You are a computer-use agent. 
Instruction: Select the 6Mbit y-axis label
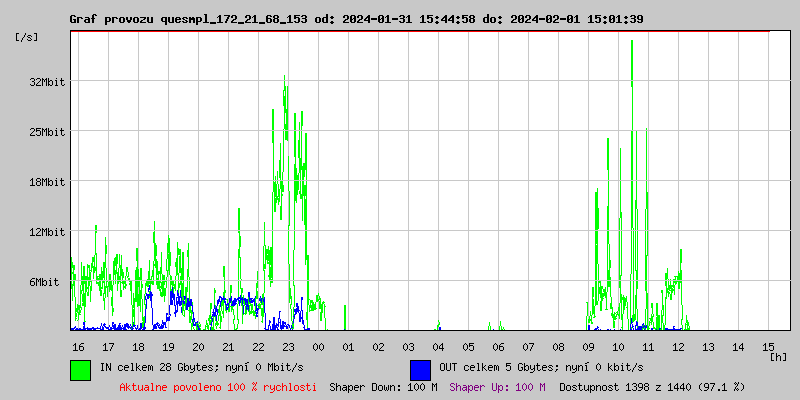[44, 282]
